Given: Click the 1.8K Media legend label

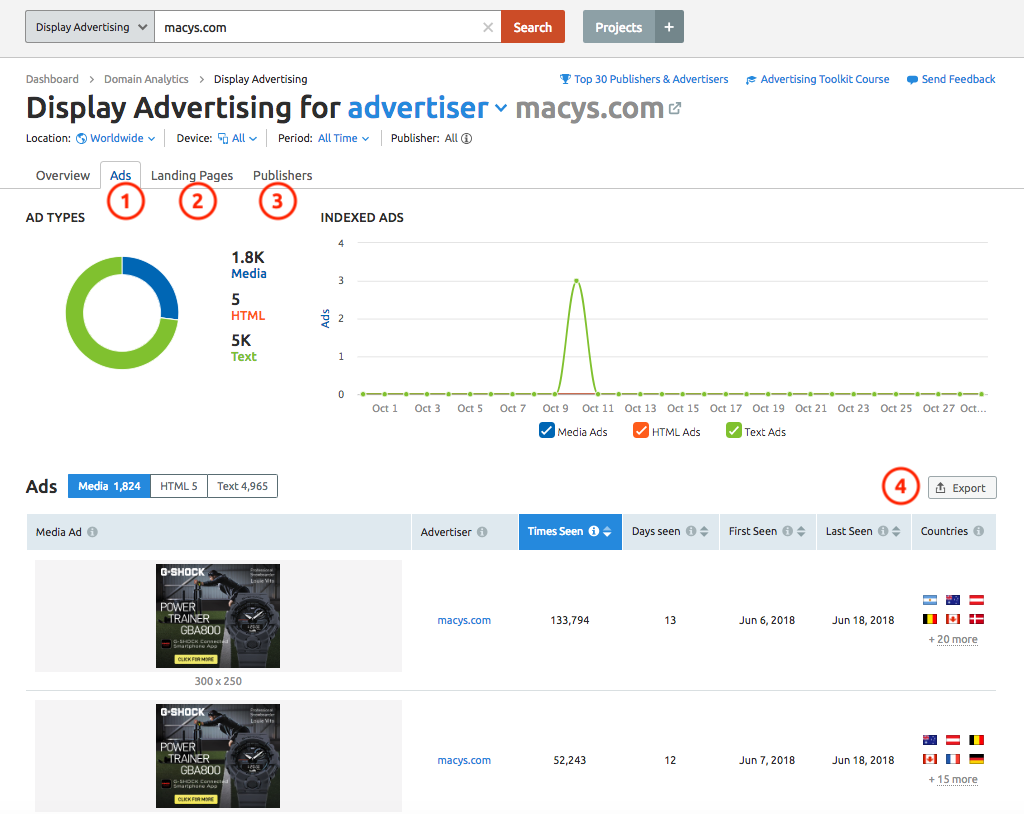Looking at the screenshot, I should pos(248,265).
